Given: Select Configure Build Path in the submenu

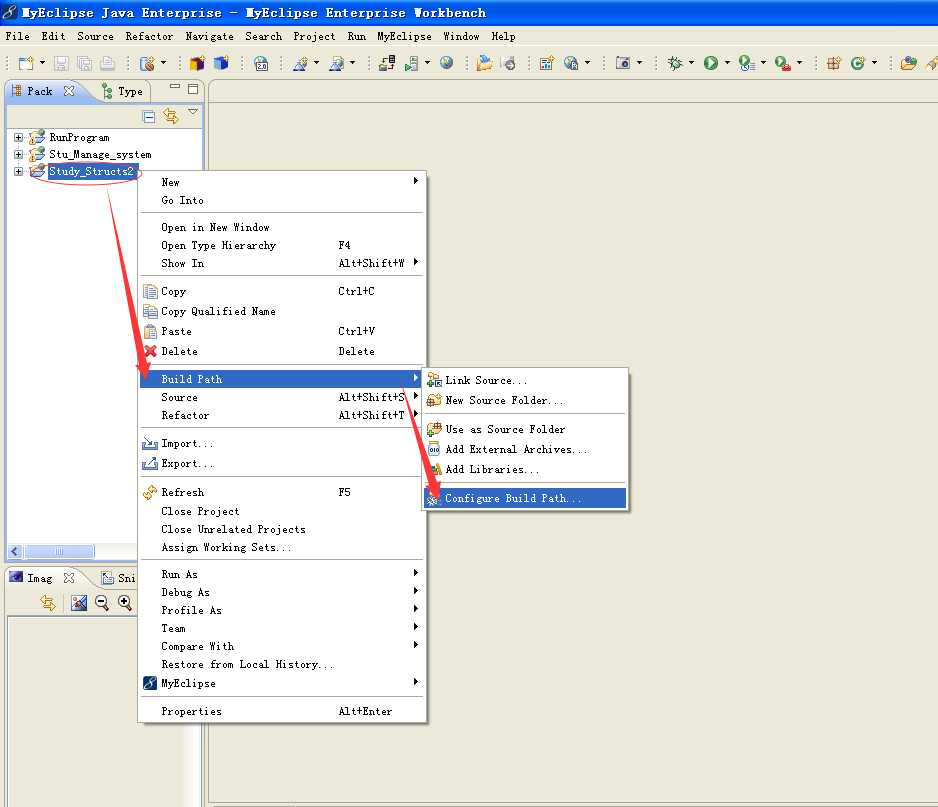Looking at the screenshot, I should tap(525, 498).
